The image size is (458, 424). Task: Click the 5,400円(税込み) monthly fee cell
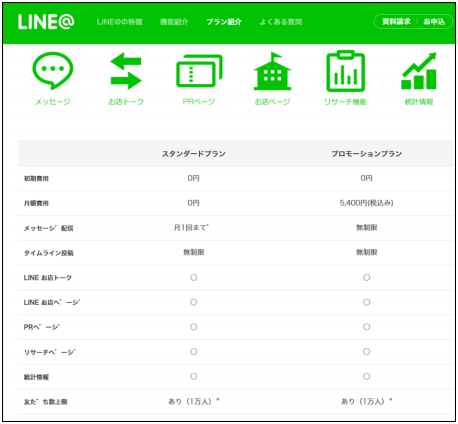pos(367,203)
